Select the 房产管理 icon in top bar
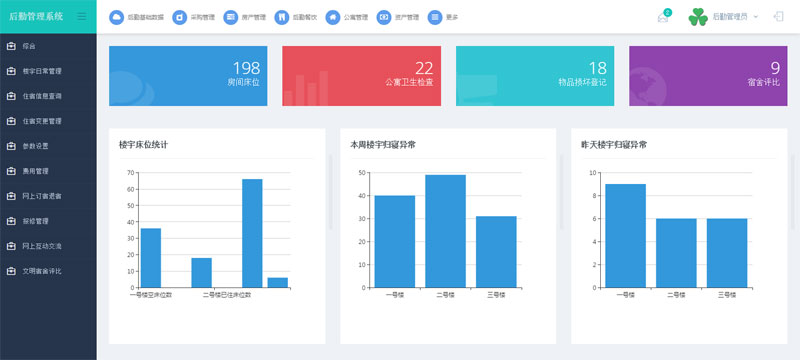 pos(231,17)
